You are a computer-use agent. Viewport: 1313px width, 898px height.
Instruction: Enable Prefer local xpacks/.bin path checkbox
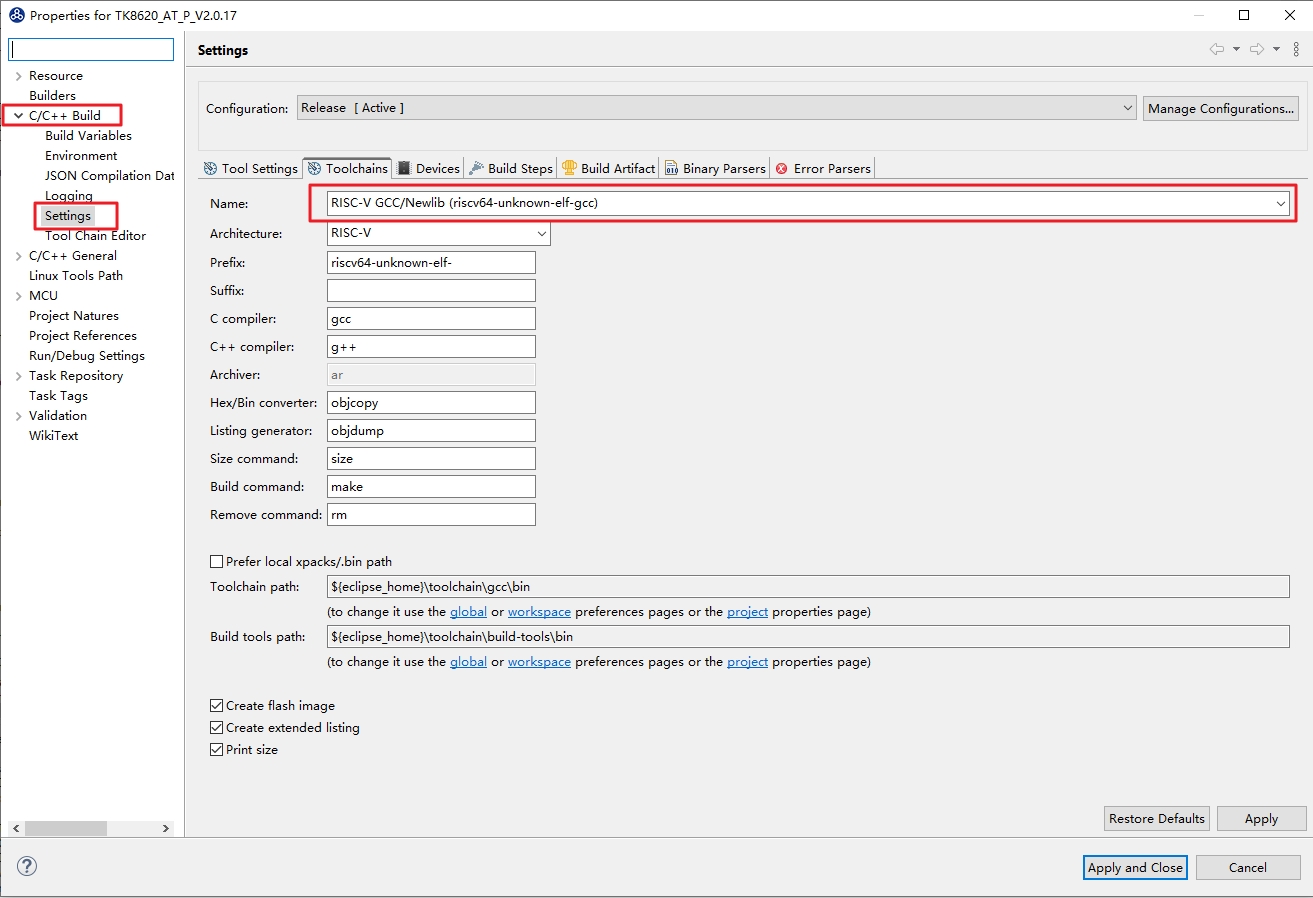[216, 562]
